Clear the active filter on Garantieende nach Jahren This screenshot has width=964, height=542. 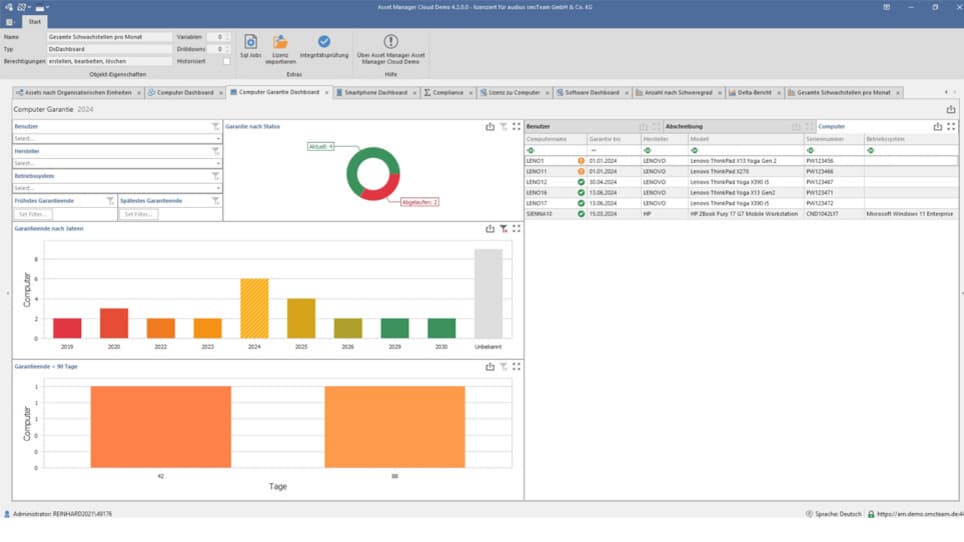point(504,229)
